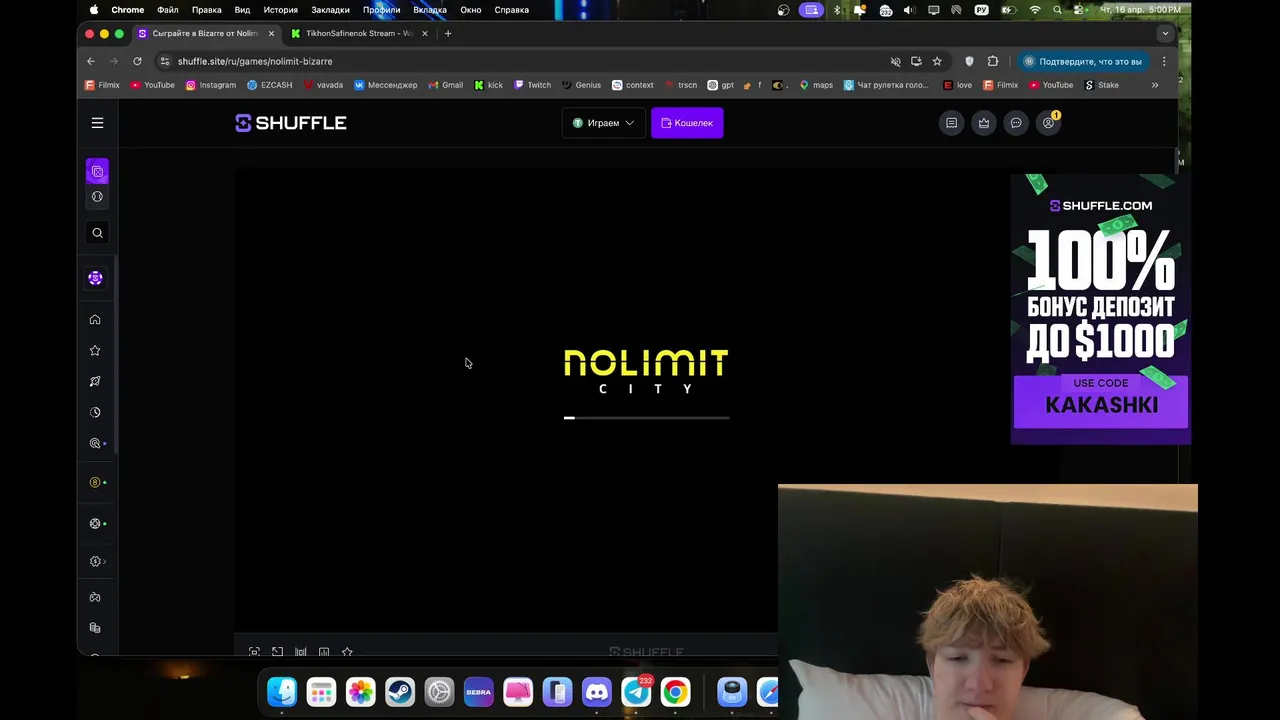Open the bet slip list icon in header
The height and width of the screenshot is (720, 1280).
(x=952, y=123)
